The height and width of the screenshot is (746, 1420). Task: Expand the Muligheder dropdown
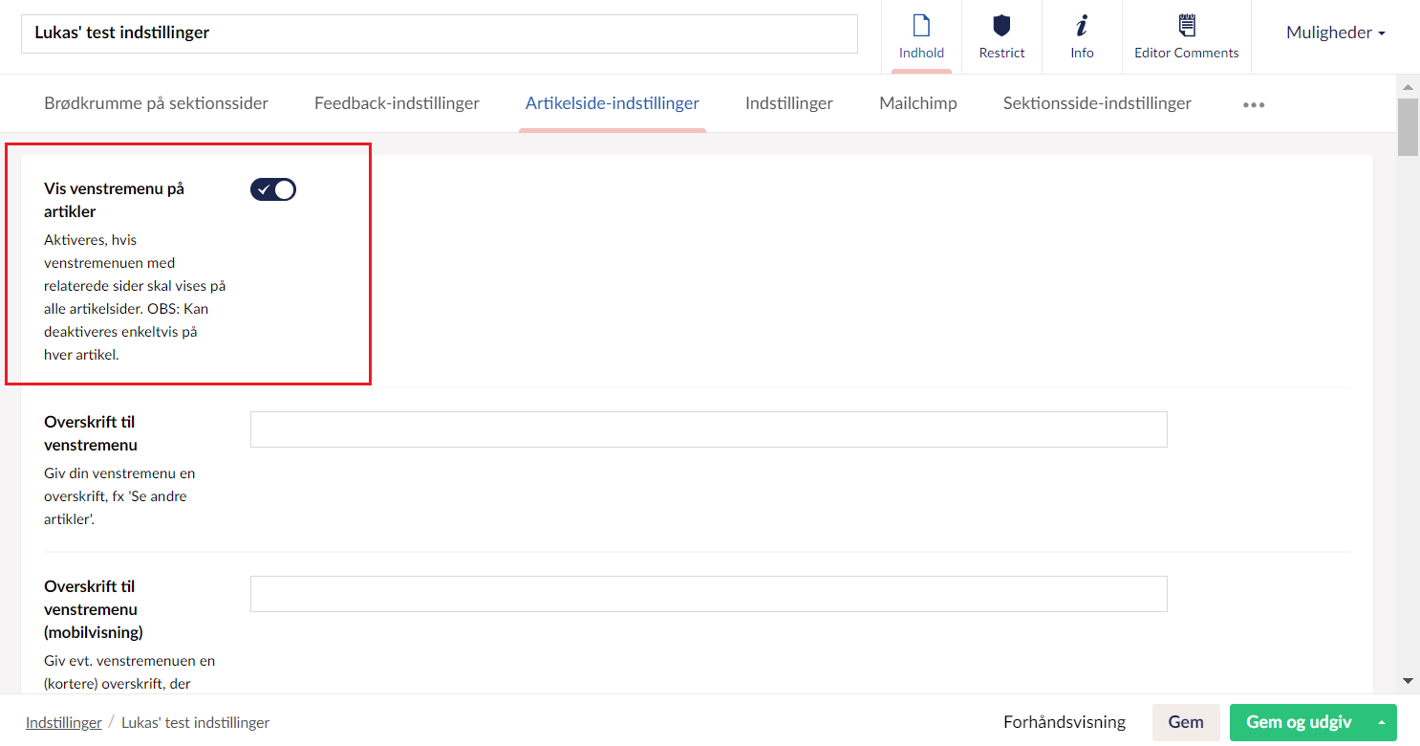(x=1335, y=32)
